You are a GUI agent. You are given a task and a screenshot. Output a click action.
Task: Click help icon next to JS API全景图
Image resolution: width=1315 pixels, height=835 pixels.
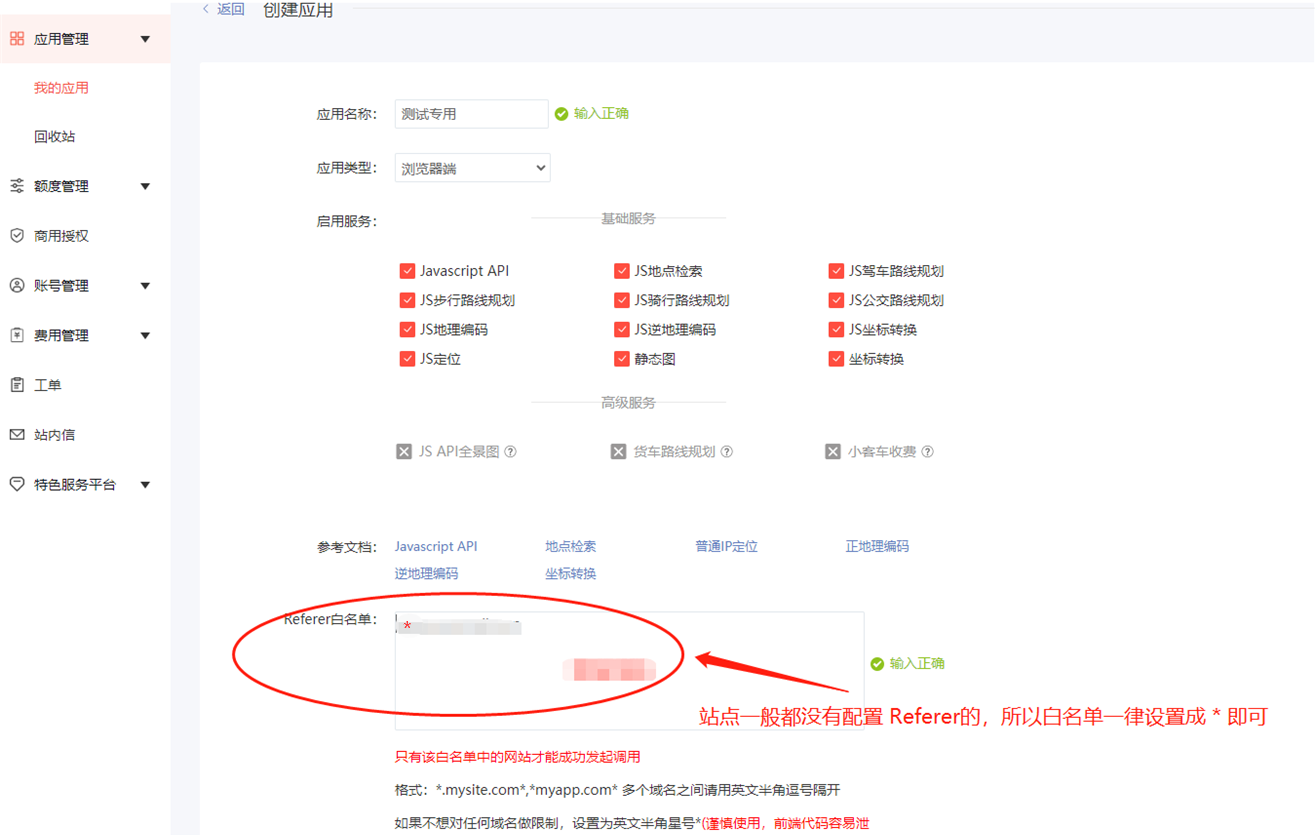click(x=510, y=452)
